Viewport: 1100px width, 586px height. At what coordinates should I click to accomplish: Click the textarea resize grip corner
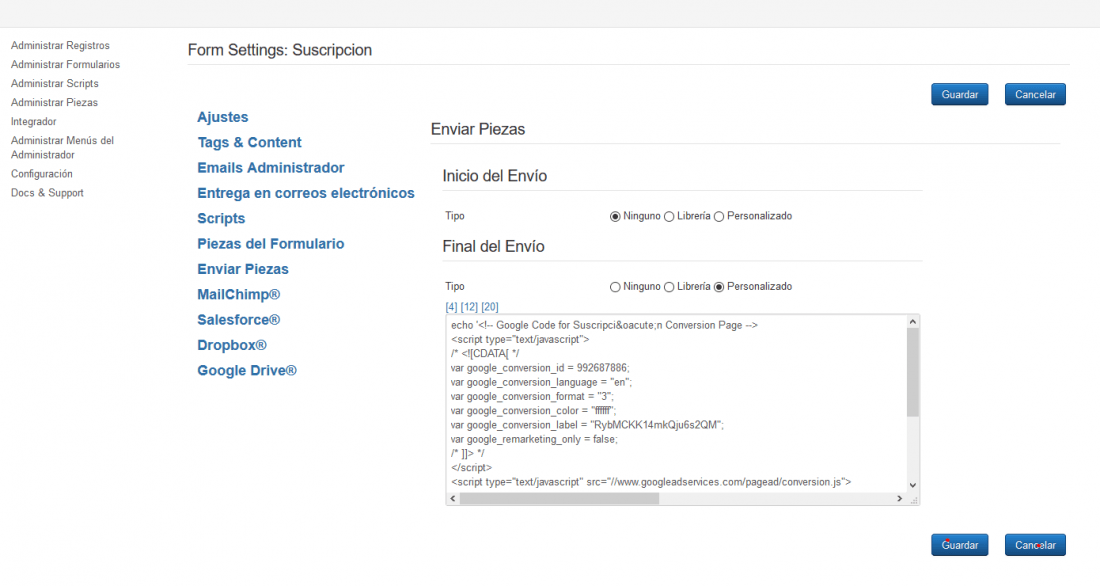[913, 499]
